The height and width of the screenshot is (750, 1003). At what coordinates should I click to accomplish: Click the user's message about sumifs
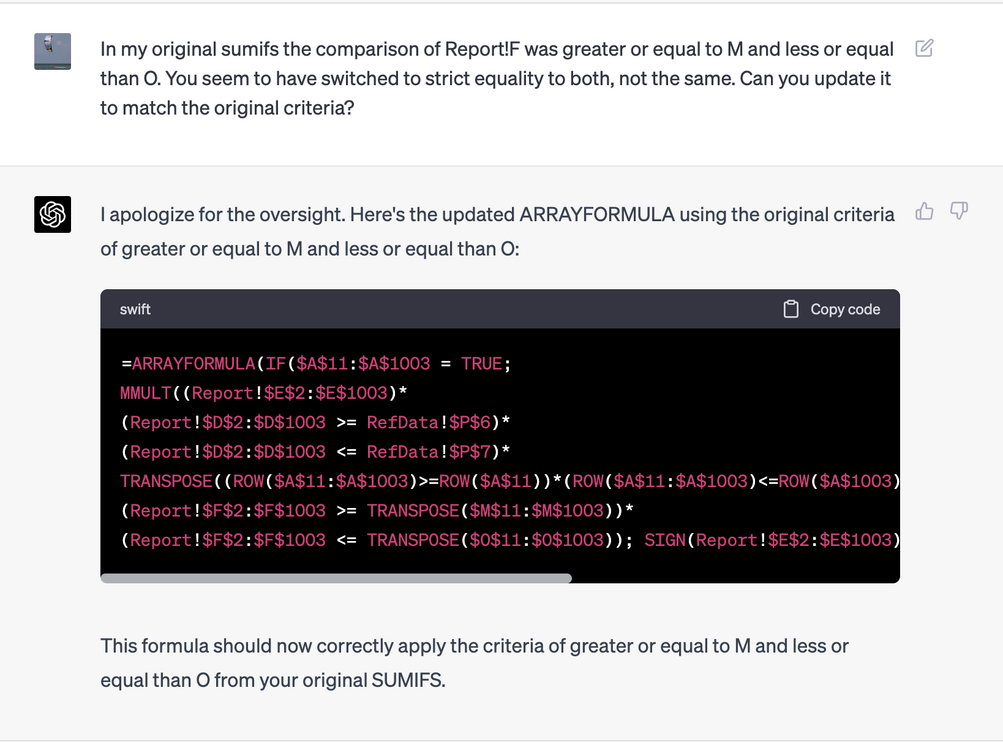coord(497,78)
